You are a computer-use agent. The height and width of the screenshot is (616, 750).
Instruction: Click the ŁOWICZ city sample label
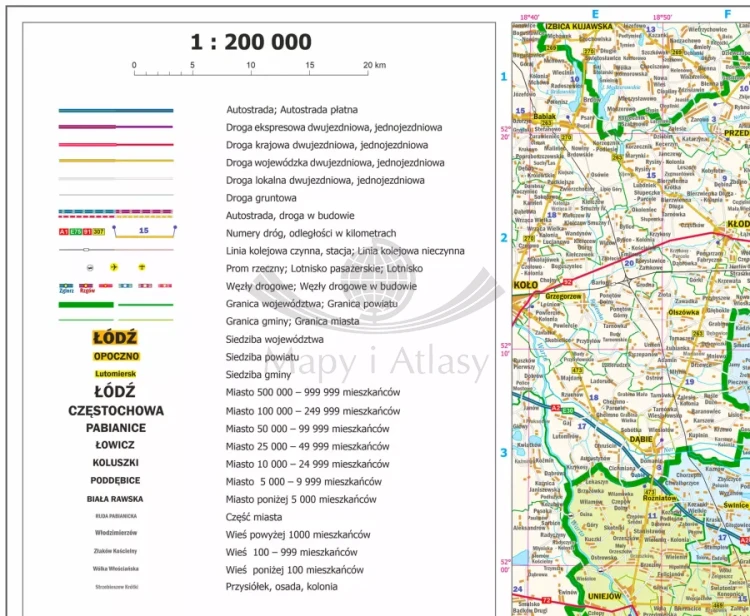click(x=115, y=445)
